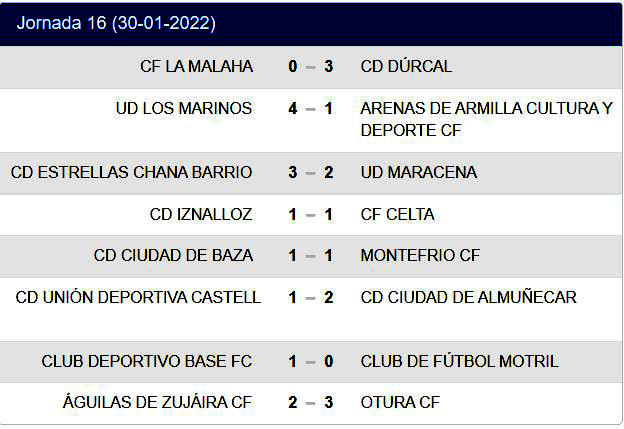This screenshot has width=624, height=429.
Task: Select Club de Fútbol Motril team
Action: 459,361
